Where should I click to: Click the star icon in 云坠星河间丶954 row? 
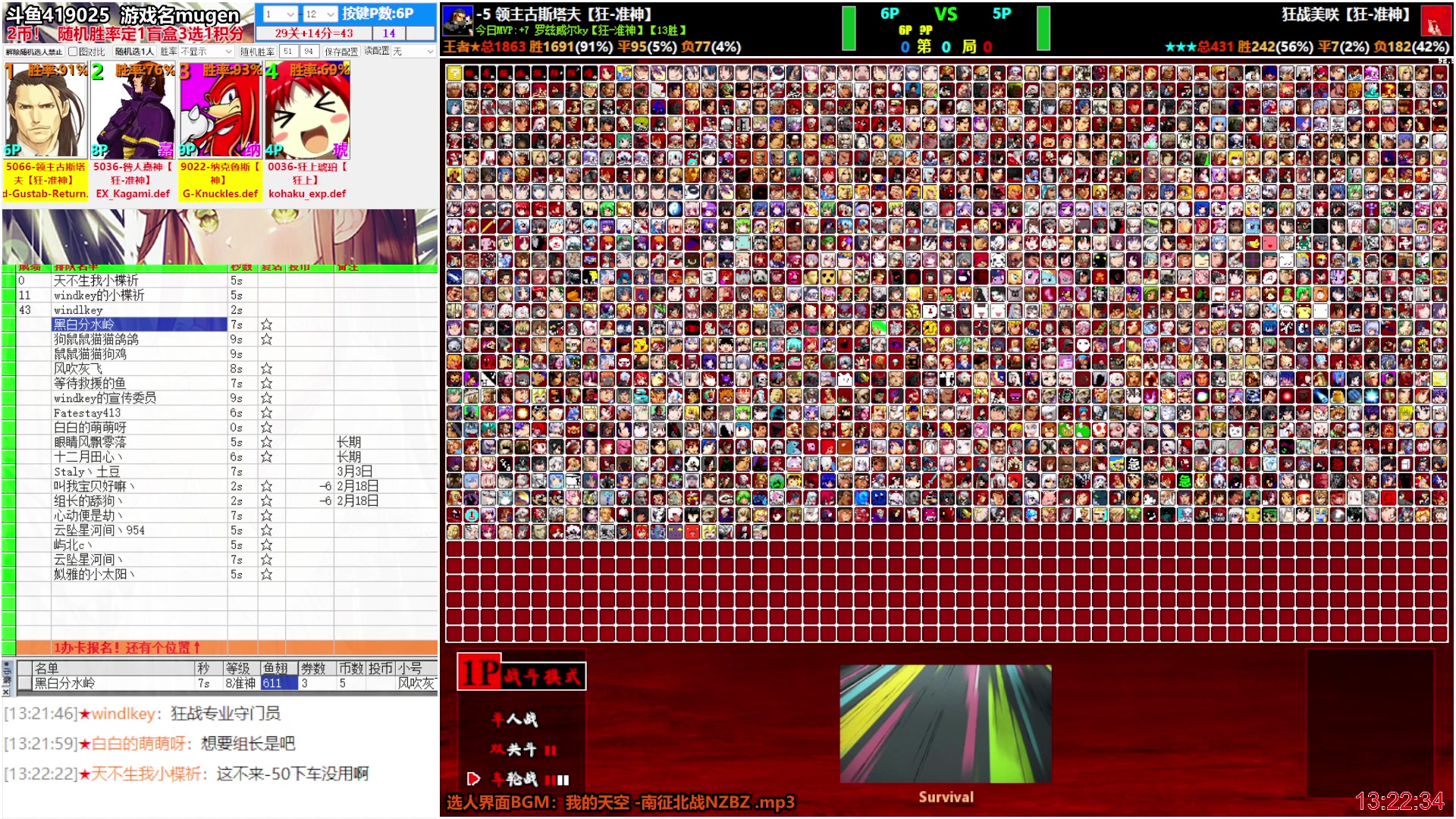[x=266, y=530]
